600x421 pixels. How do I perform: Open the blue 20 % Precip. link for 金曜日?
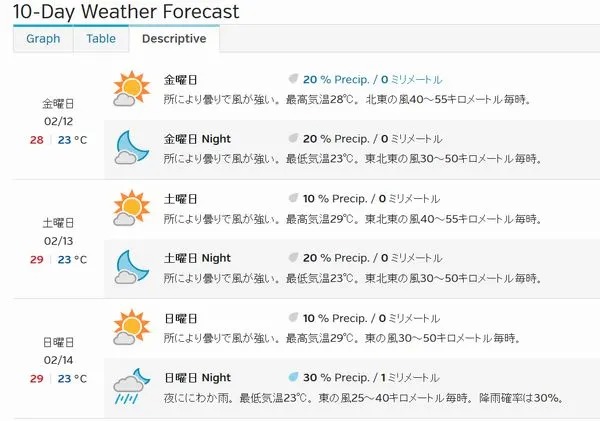coord(372,80)
